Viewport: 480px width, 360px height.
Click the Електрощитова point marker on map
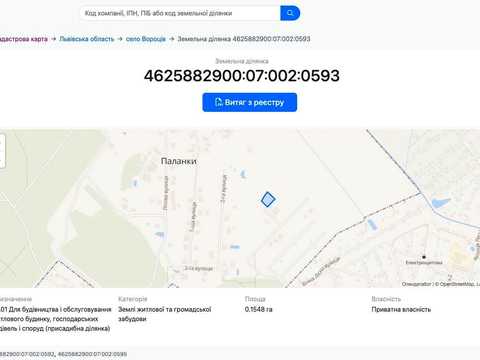pos(424,257)
